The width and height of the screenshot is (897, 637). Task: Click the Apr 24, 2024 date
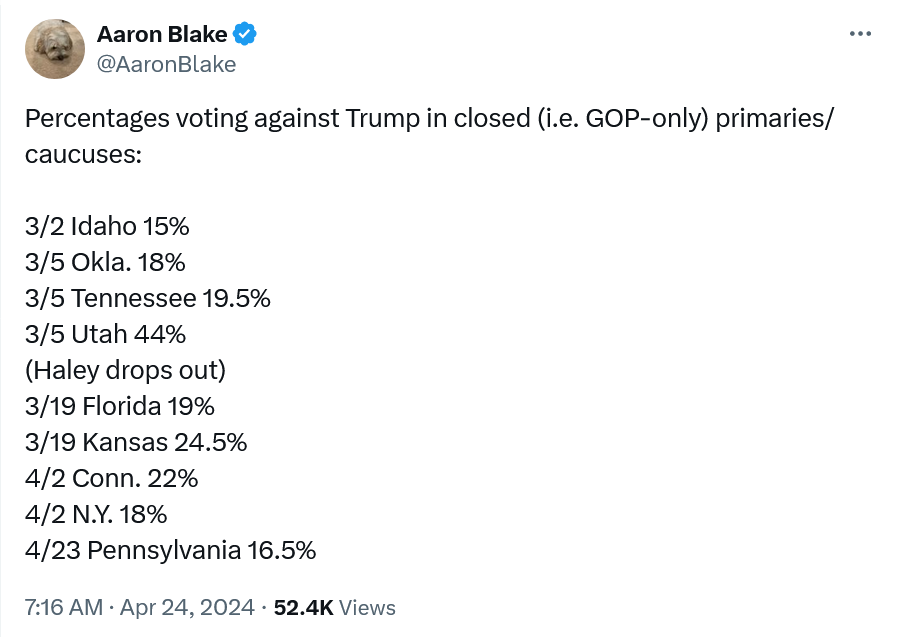(187, 607)
